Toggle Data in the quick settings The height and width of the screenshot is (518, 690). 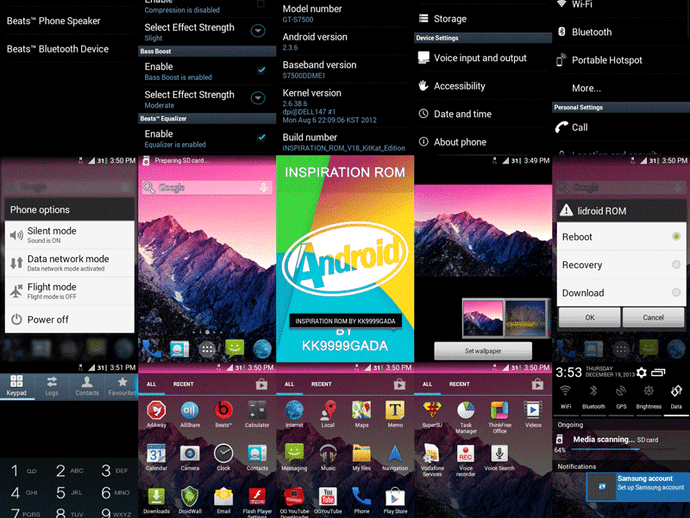pyautogui.click(x=676, y=397)
